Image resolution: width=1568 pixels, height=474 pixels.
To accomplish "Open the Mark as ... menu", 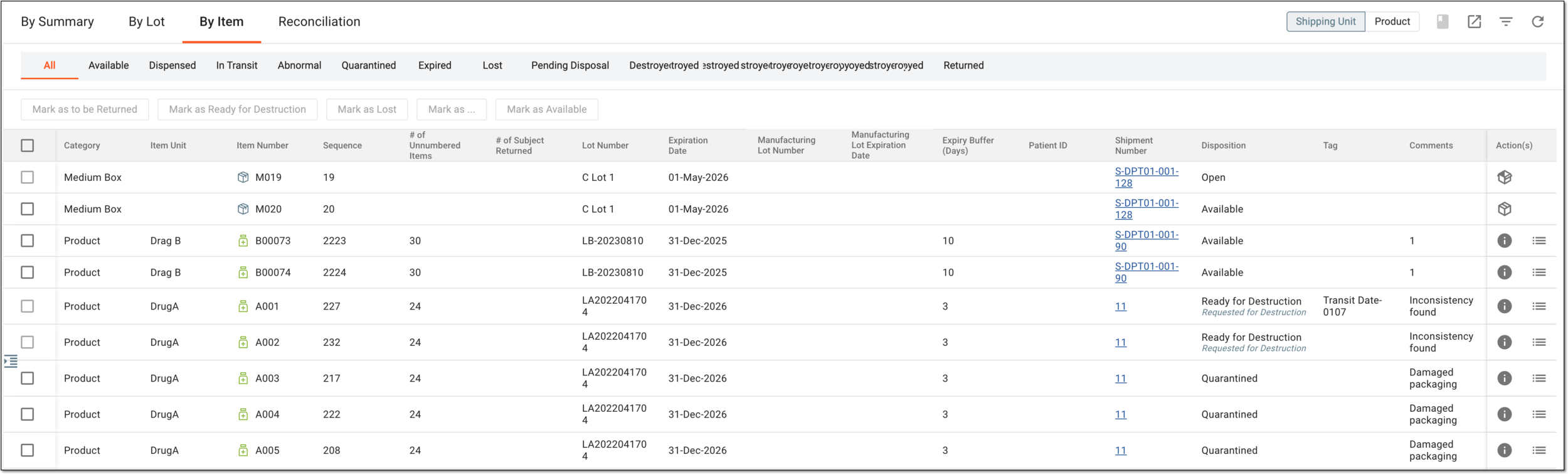I will tap(452, 109).
